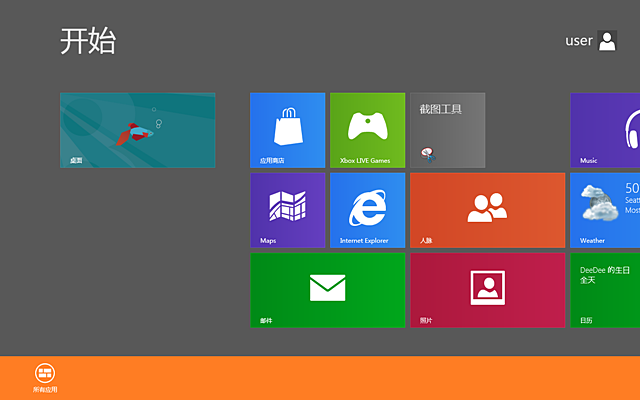Open the Maps tile
This screenshot has width=640, height=400.
click(288, 210)
